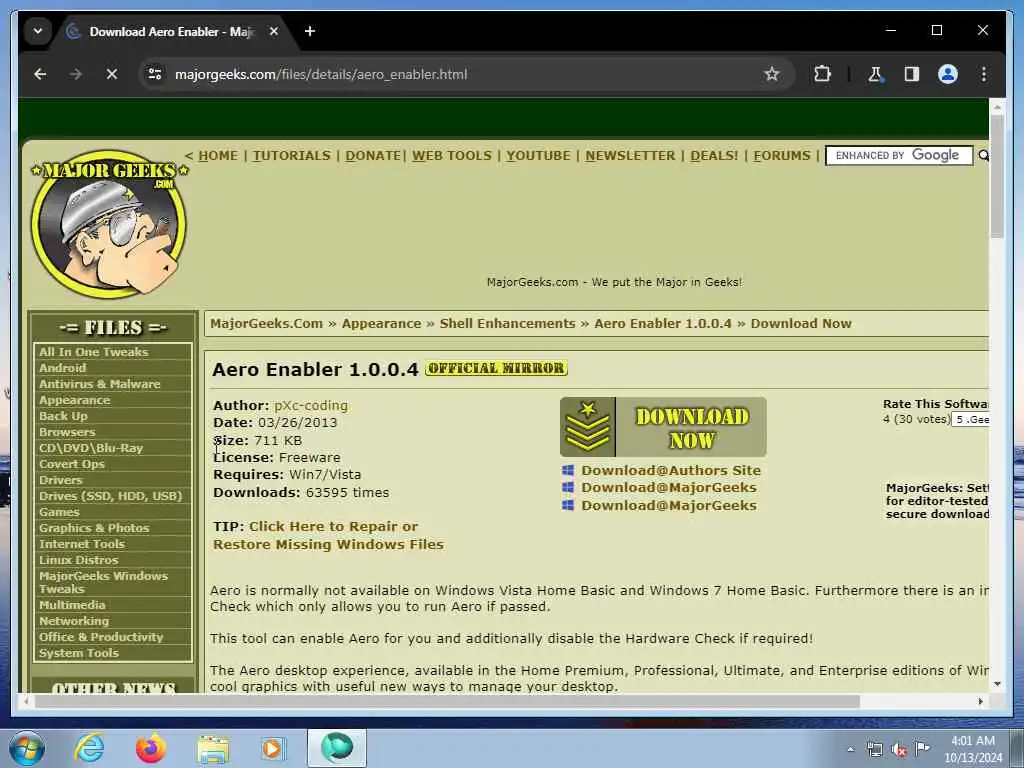Click the MajorGeeks logo image

pos(109,223)
